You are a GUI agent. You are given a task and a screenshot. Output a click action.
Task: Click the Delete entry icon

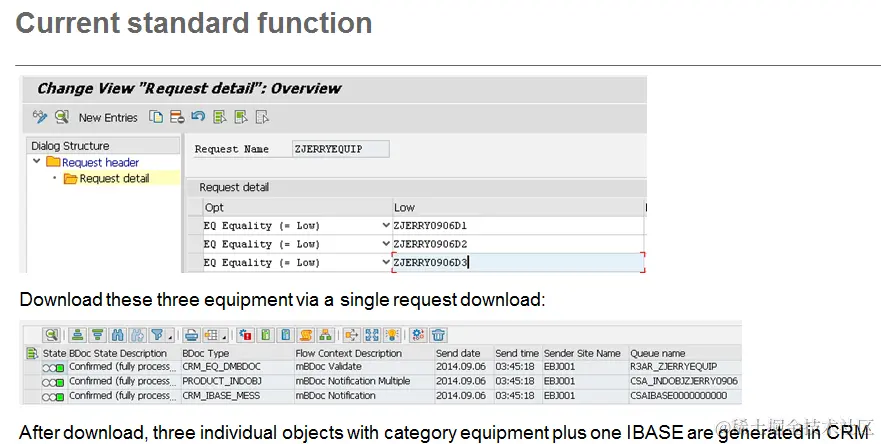(177, 117)
